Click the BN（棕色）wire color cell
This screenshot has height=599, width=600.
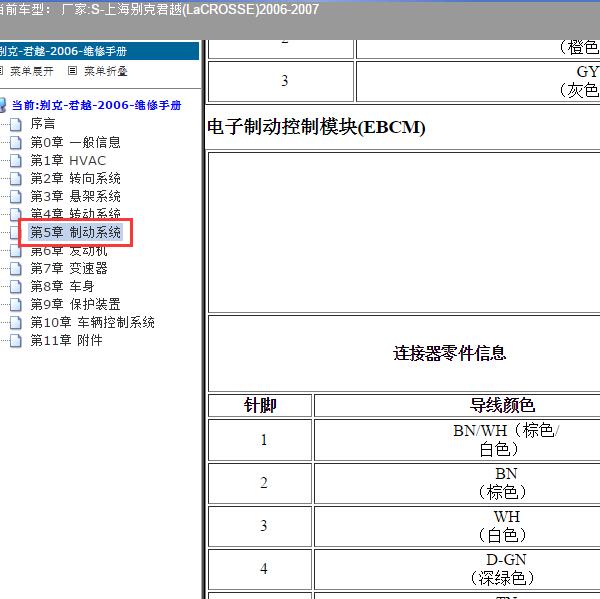pyautogui.click(x=504, y=483)
